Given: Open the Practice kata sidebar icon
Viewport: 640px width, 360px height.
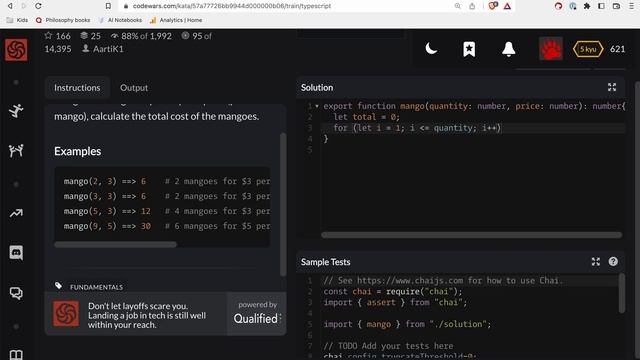Looking at the screenshot, I should coord(16,111).
